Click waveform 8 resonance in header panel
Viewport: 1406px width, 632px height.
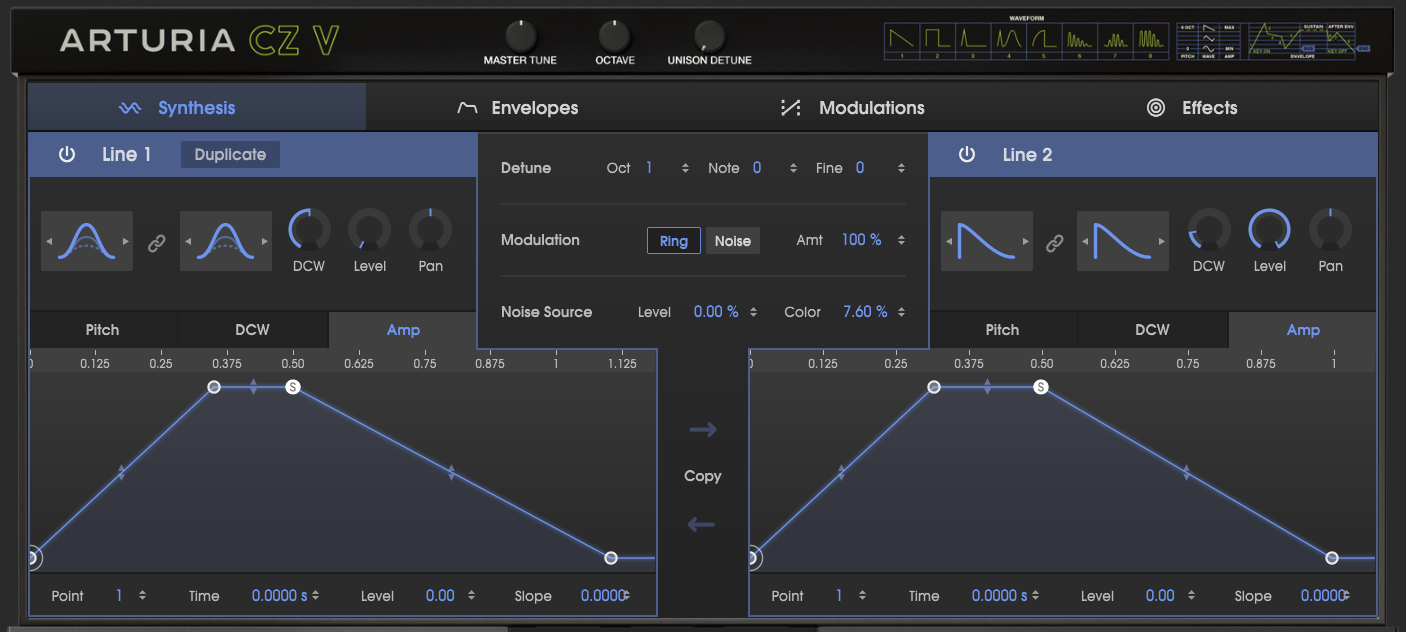[1153, 39]
